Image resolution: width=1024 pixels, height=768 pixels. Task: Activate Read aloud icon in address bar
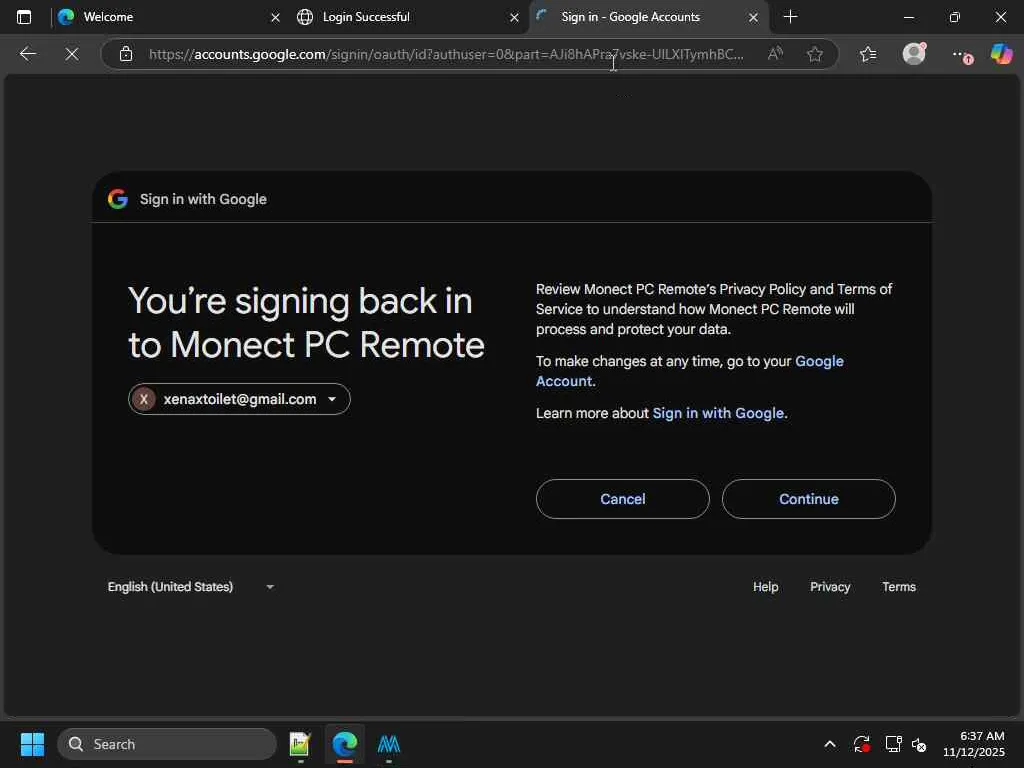pyautogui.click(x=775, y=54)
